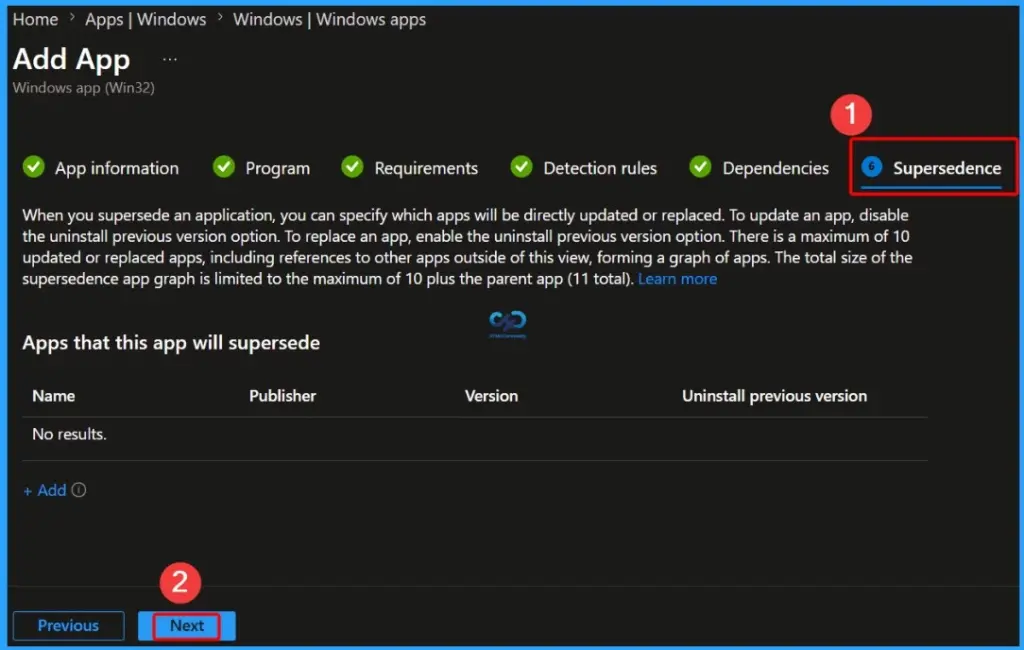This screenshot has height=650, width=1024.
Task: Click the green checkmark beside Program
Action: click(x=224, y=167)
